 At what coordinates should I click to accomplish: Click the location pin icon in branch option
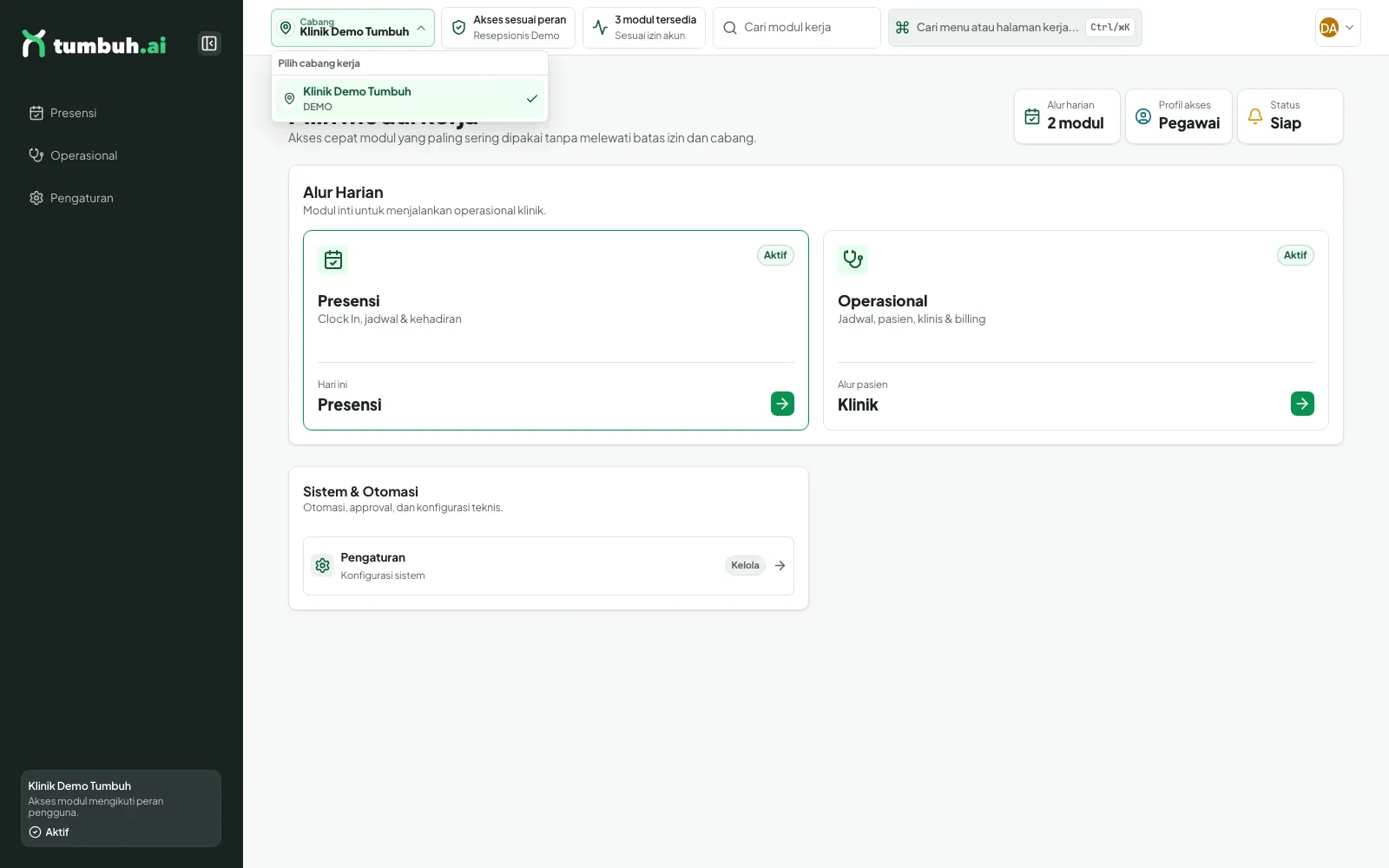click(289, 99)
